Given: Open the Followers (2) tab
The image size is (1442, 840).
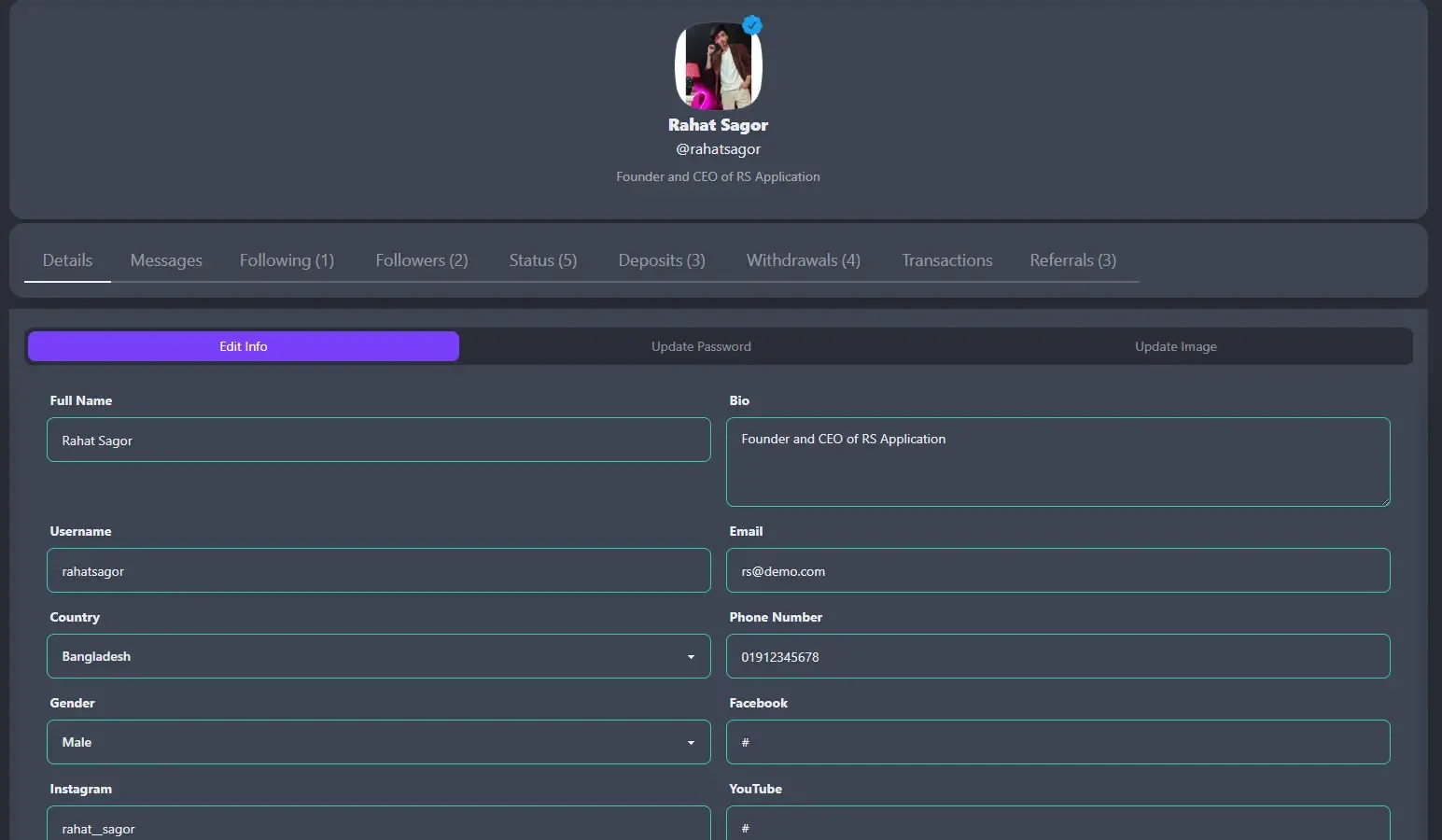Looking at the screenshot, I should coord(422,260).
